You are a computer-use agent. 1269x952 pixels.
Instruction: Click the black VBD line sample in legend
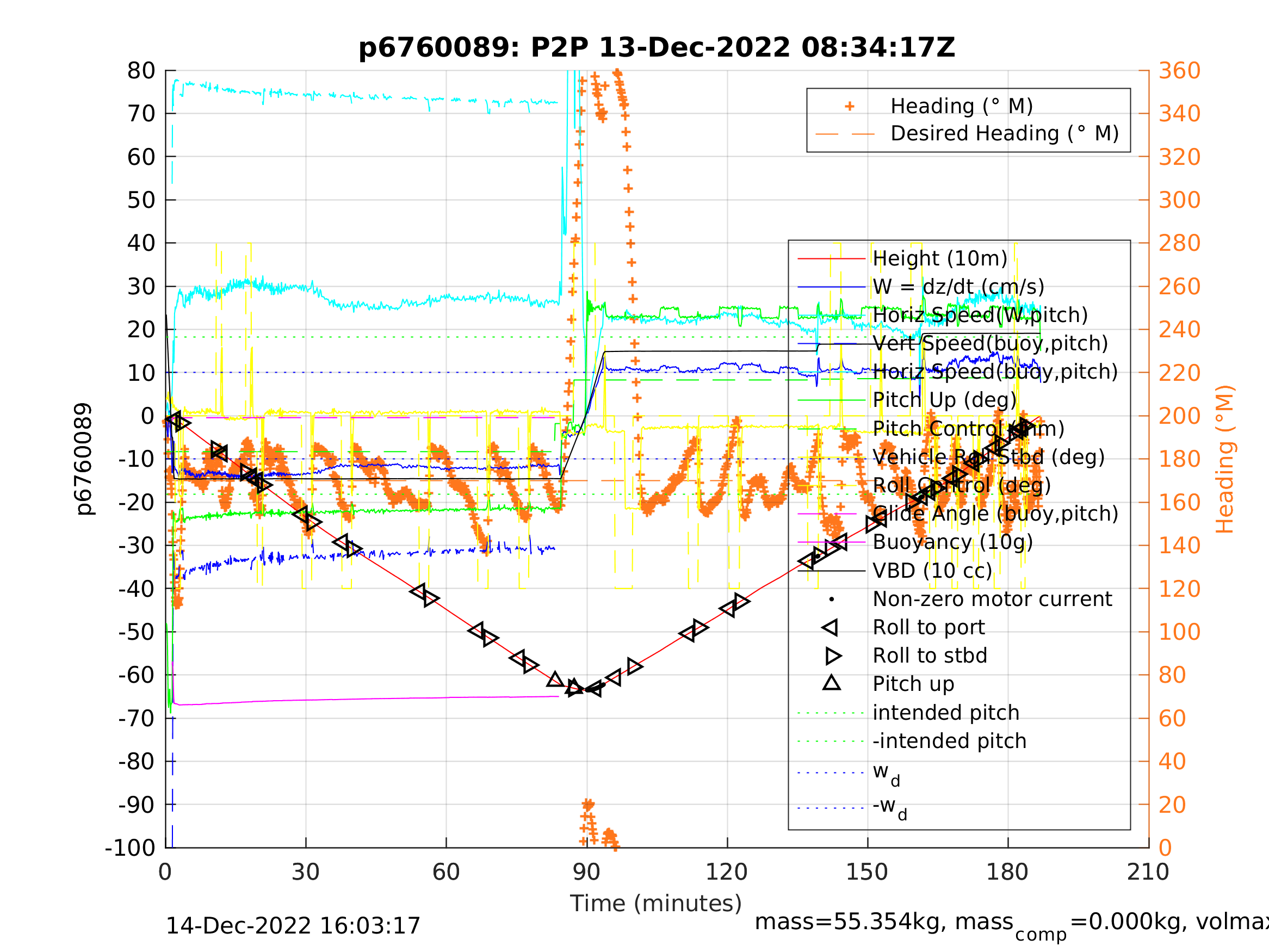pyautogui.click(x=831, y=571)
